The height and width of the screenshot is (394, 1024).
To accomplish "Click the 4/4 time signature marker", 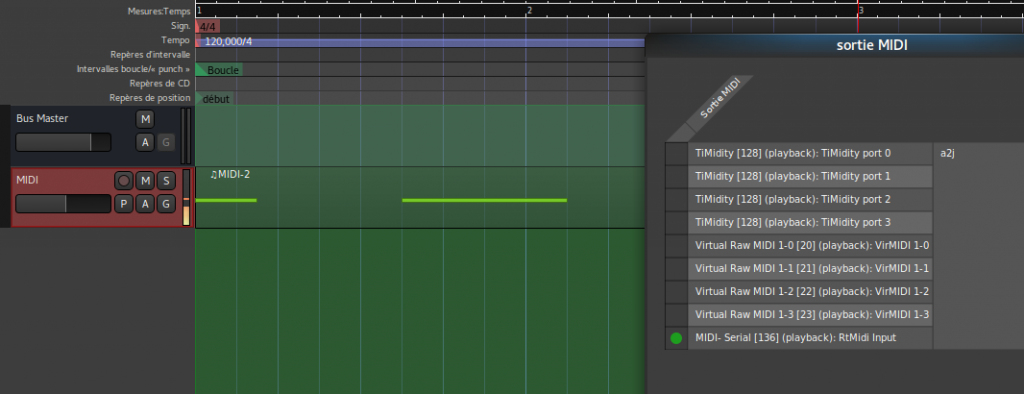I will pos(208,27).
